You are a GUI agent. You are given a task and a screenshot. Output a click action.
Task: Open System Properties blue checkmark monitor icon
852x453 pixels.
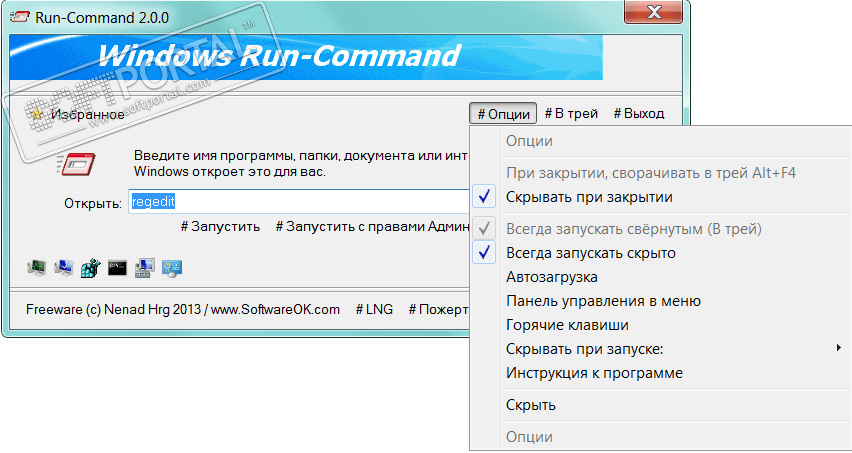pyautogui.click(x=64, y=267)
